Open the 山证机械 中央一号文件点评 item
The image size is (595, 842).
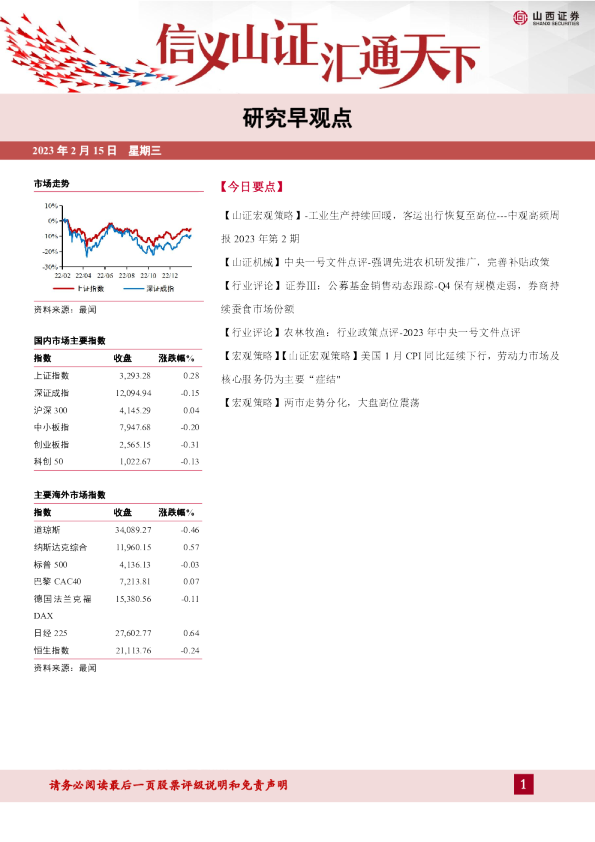386,262
